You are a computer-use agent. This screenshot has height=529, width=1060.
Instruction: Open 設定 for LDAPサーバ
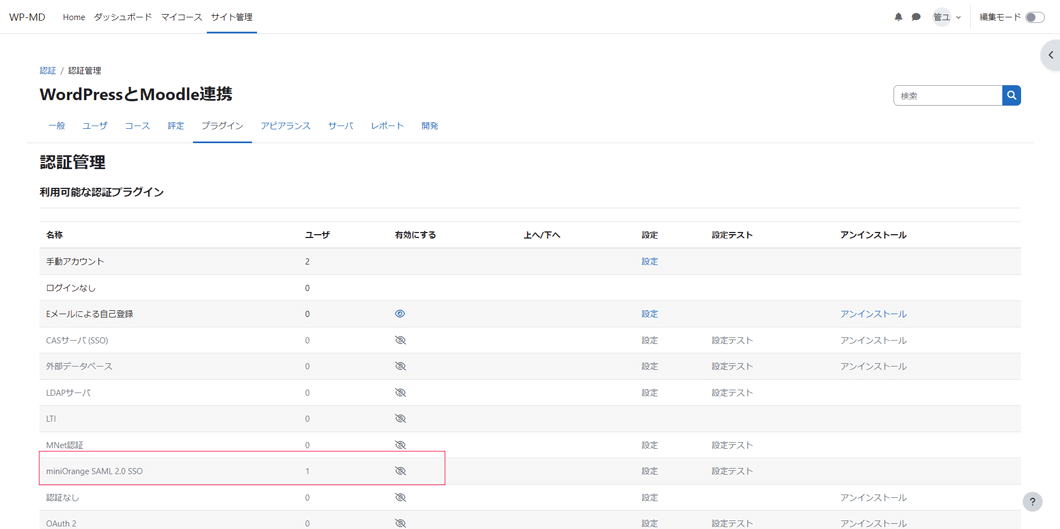click(x=650, y=393)
